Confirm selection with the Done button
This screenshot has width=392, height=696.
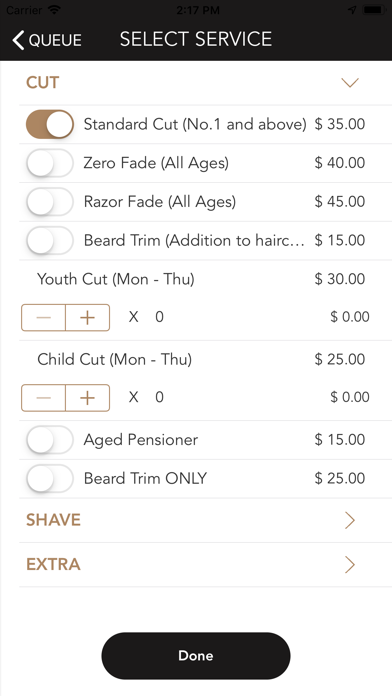196,656
